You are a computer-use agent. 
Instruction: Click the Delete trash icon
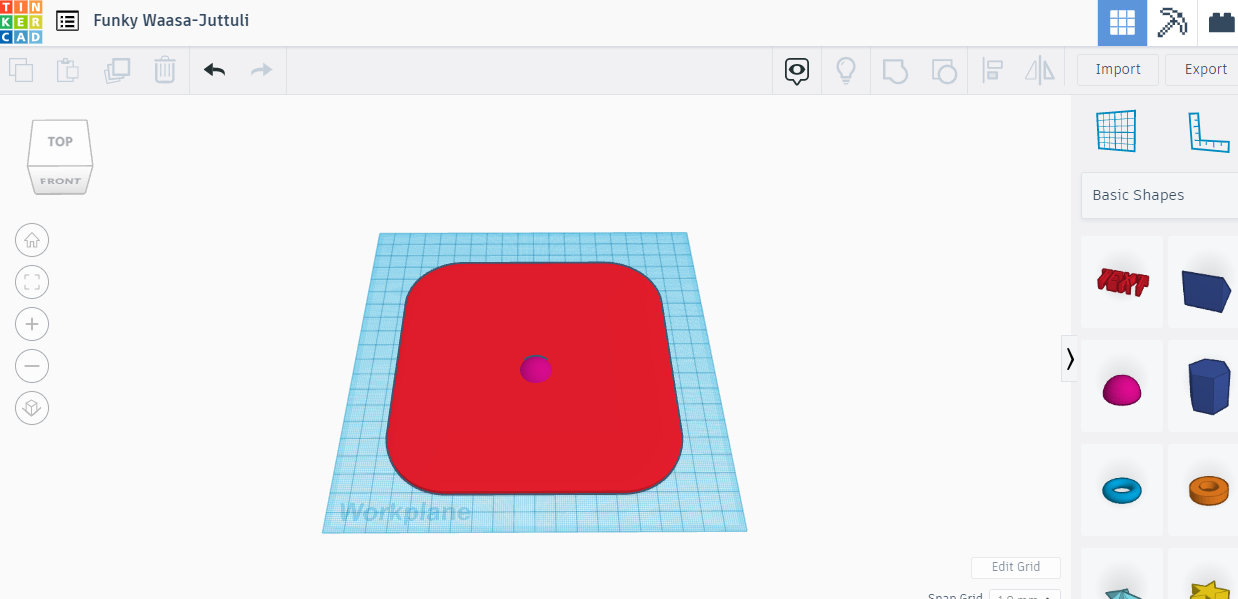[165, 70]
